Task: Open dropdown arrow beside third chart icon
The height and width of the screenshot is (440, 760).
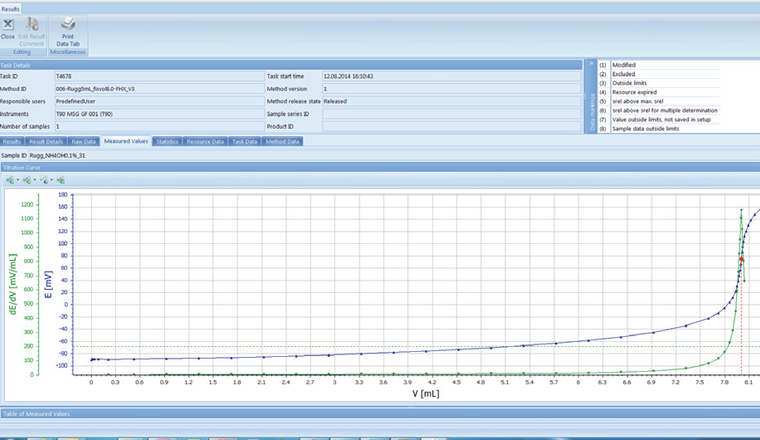Action: [52, 181]
